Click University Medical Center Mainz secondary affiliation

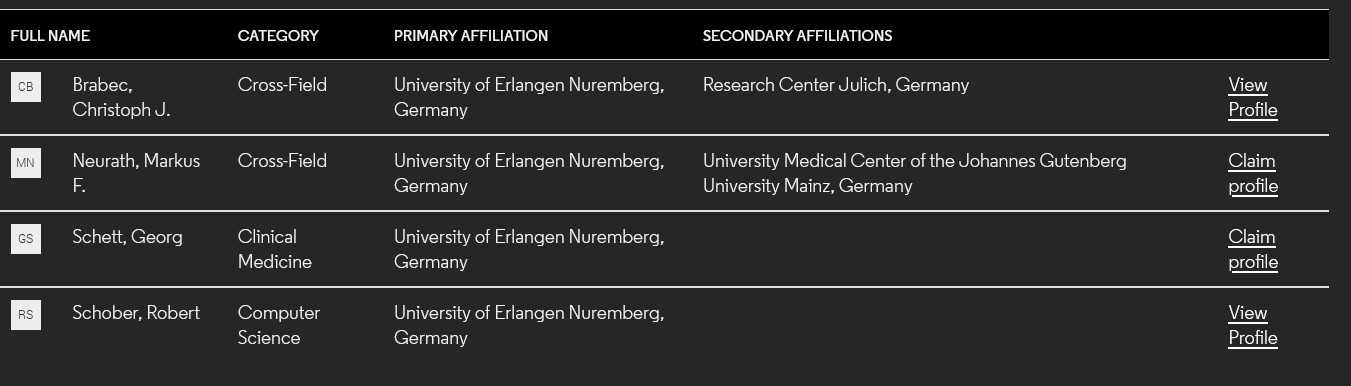[x=915, y=173]
